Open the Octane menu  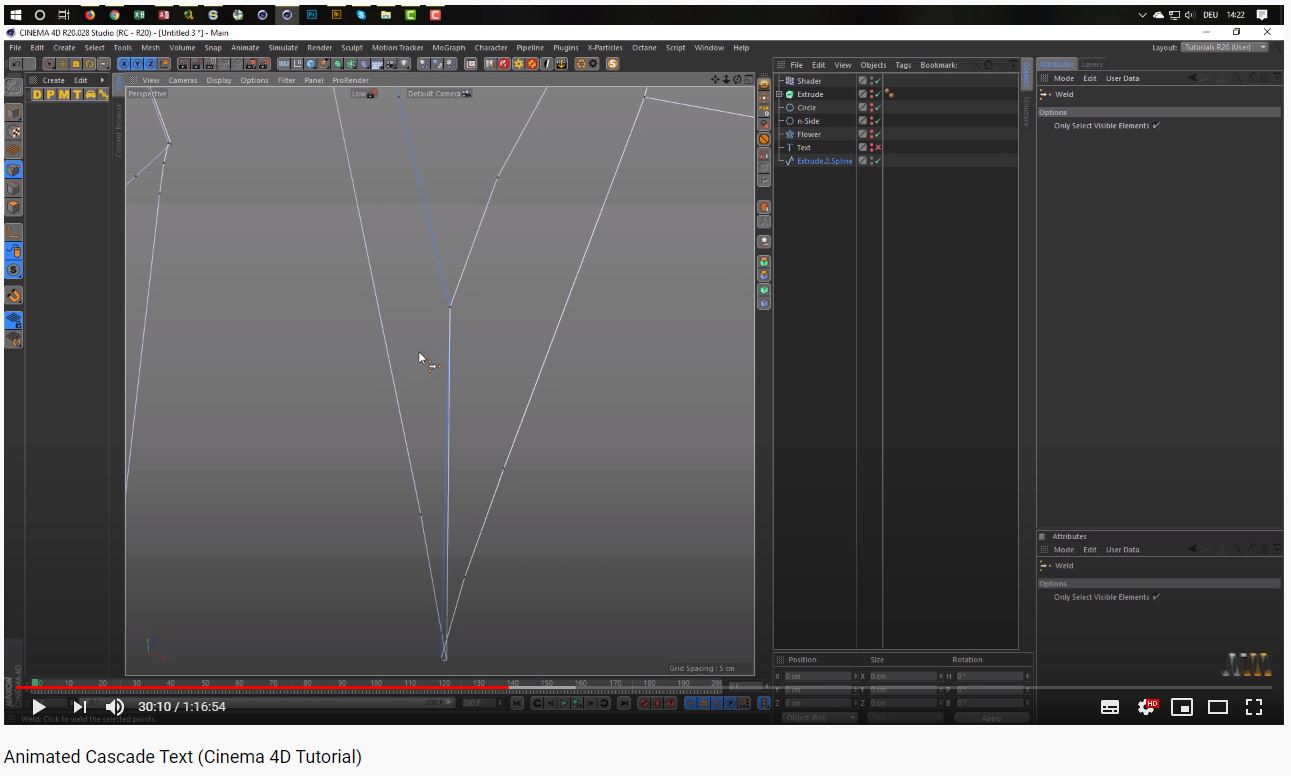(x=644, y=48)
